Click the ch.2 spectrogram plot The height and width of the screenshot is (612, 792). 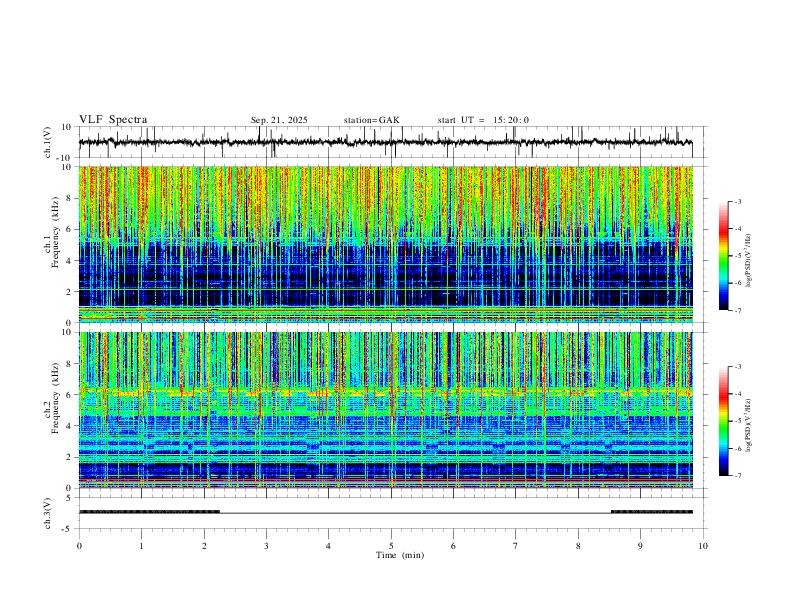point(391,410)
